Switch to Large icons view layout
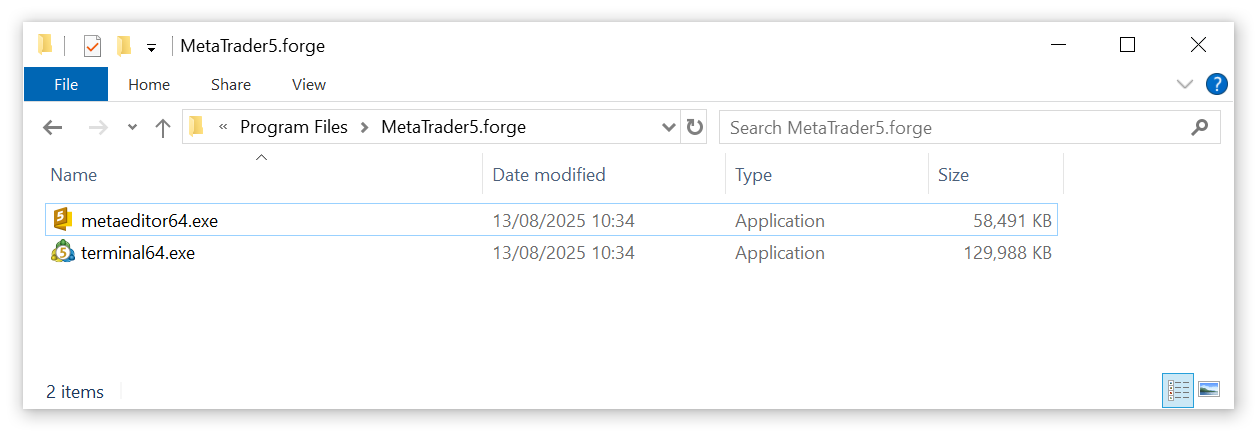 [1209, 390]
